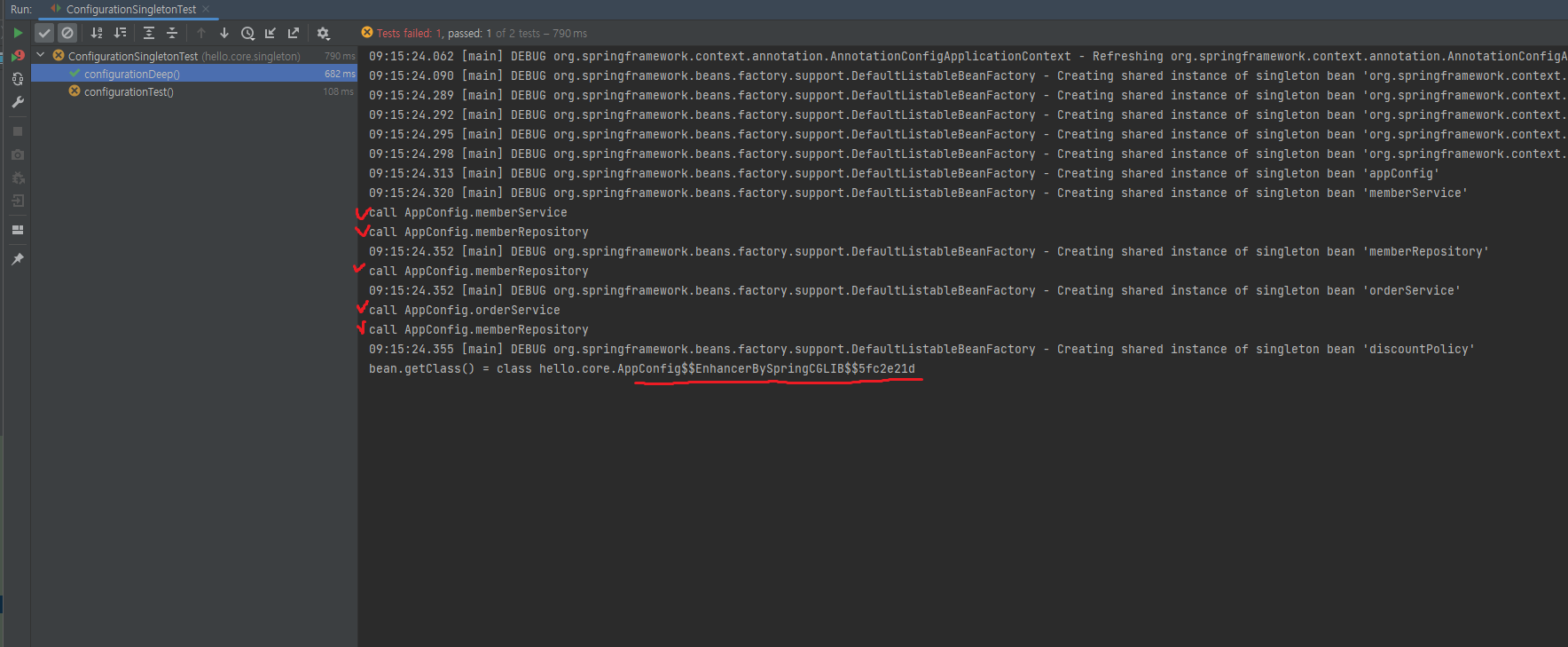Image resolution: width=1568 pixels, height=647 pixels.
Task: Stop the running process
Action: 18,131
